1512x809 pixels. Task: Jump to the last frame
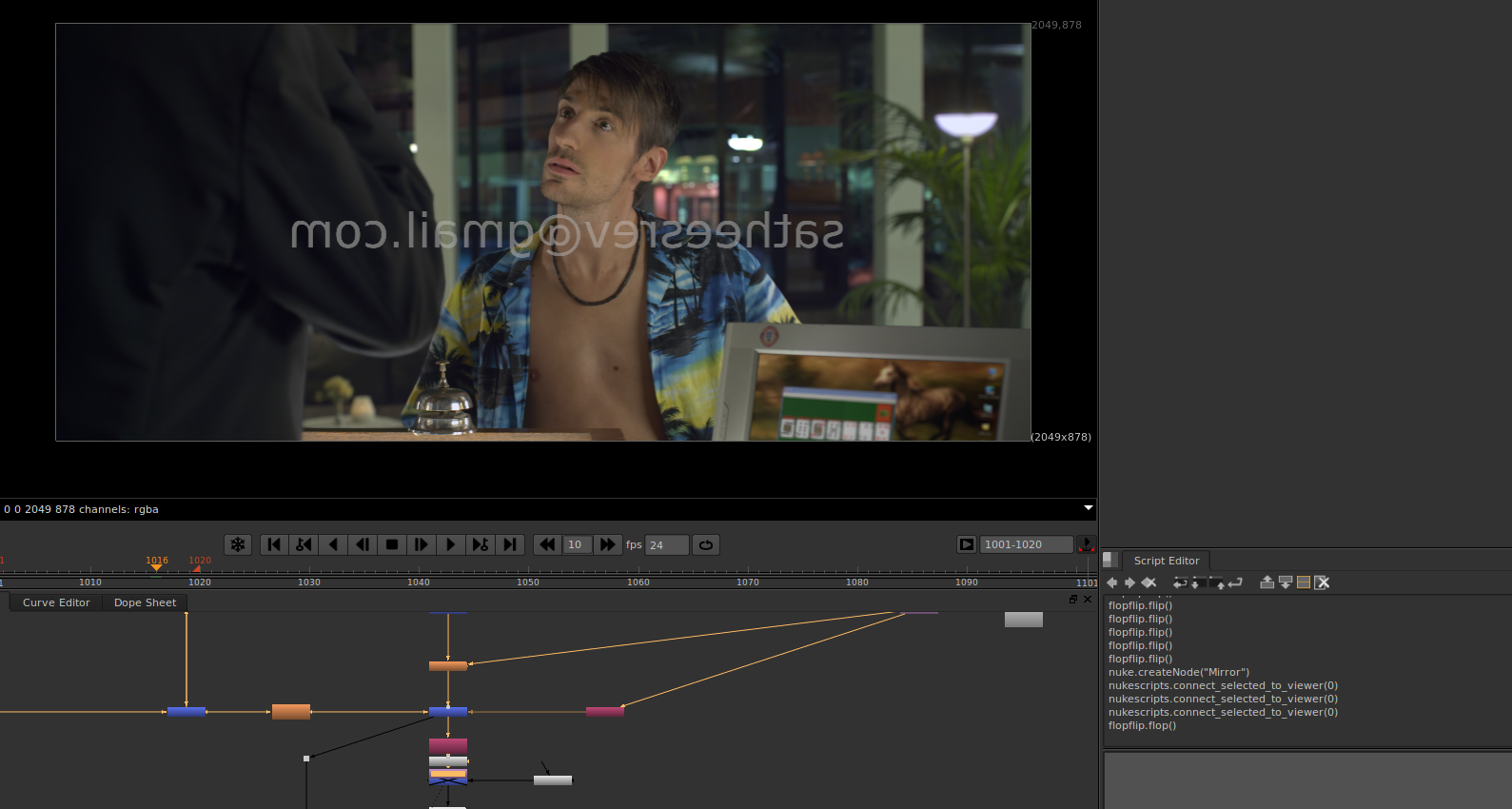tap(510, 544)
